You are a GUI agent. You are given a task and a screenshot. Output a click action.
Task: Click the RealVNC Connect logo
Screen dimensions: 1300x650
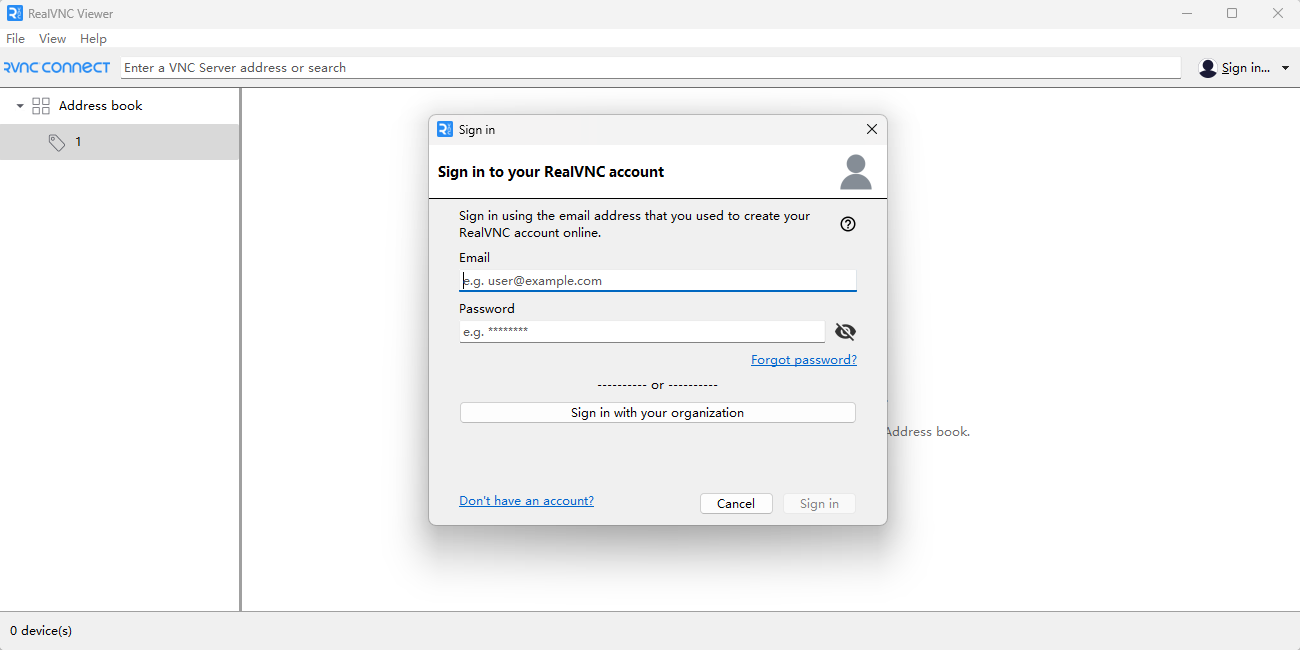pyautogui.click(x=57, y=68)
